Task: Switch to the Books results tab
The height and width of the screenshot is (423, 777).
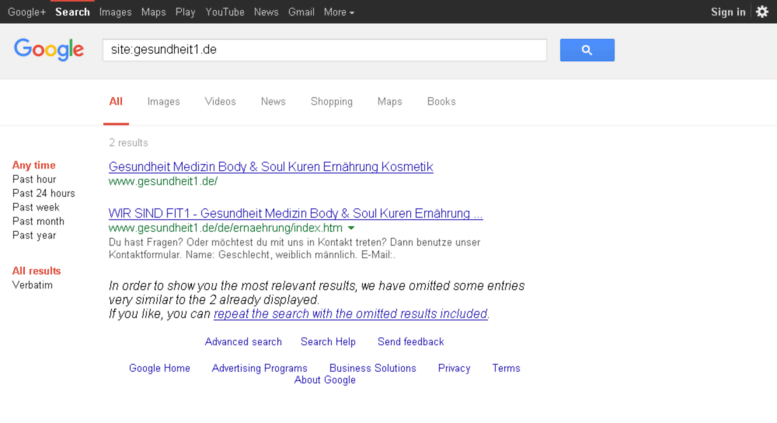Action: [442, 102]
